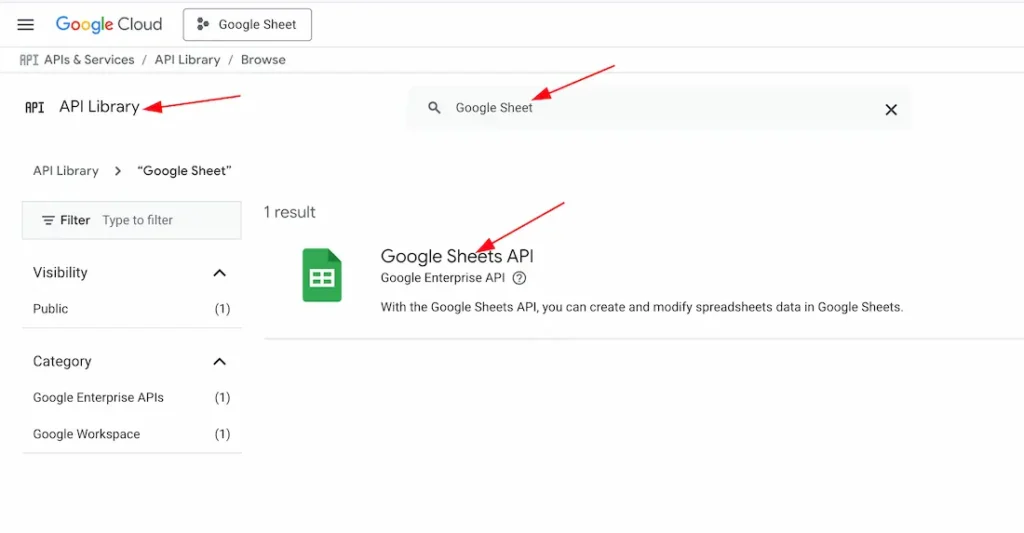Collapse the Category filter section
Viewport: 1024px width, 533px height.
pos(220,362)
